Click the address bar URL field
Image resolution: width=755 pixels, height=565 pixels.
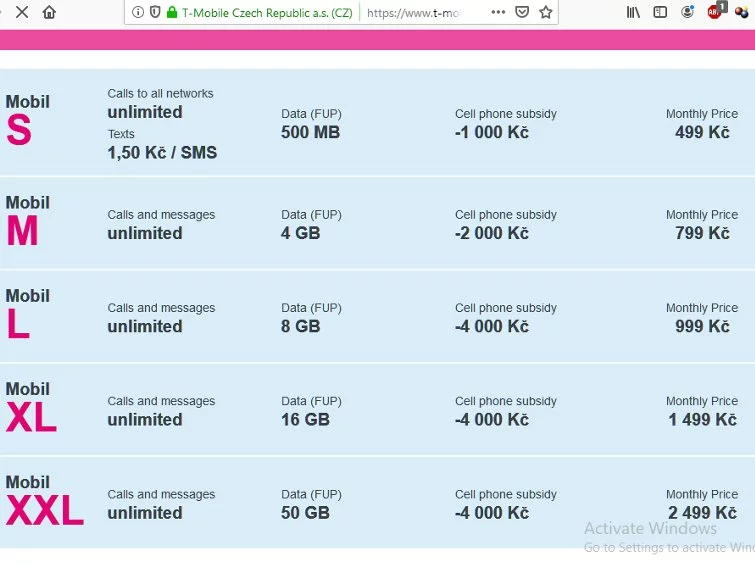coord(420,13)
